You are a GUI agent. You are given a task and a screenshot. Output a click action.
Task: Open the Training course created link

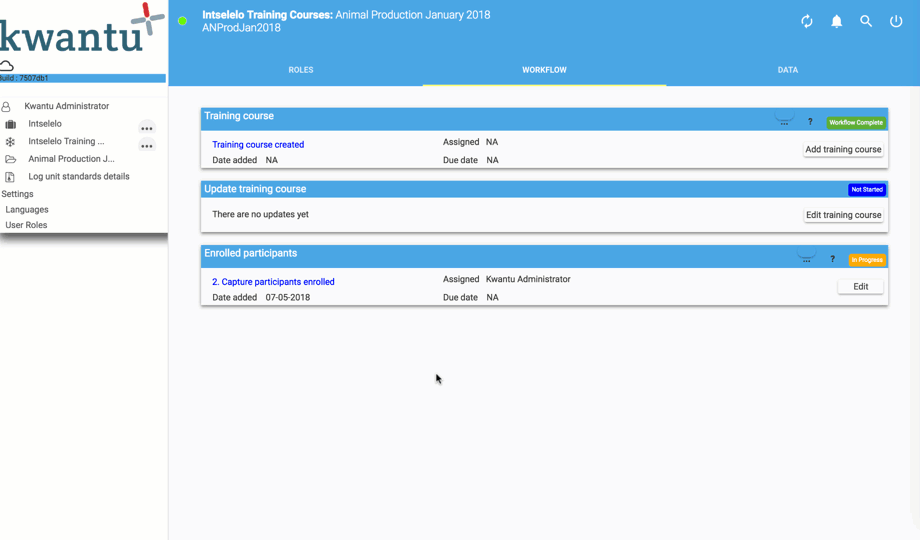[x=258, y=145]
